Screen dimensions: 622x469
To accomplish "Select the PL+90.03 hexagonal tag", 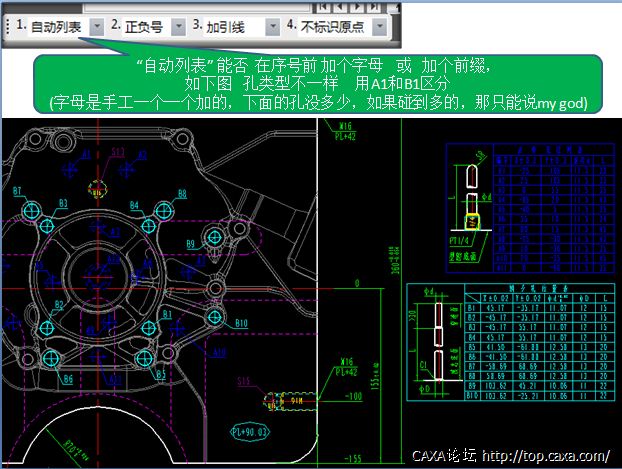I will pos(250,432).
